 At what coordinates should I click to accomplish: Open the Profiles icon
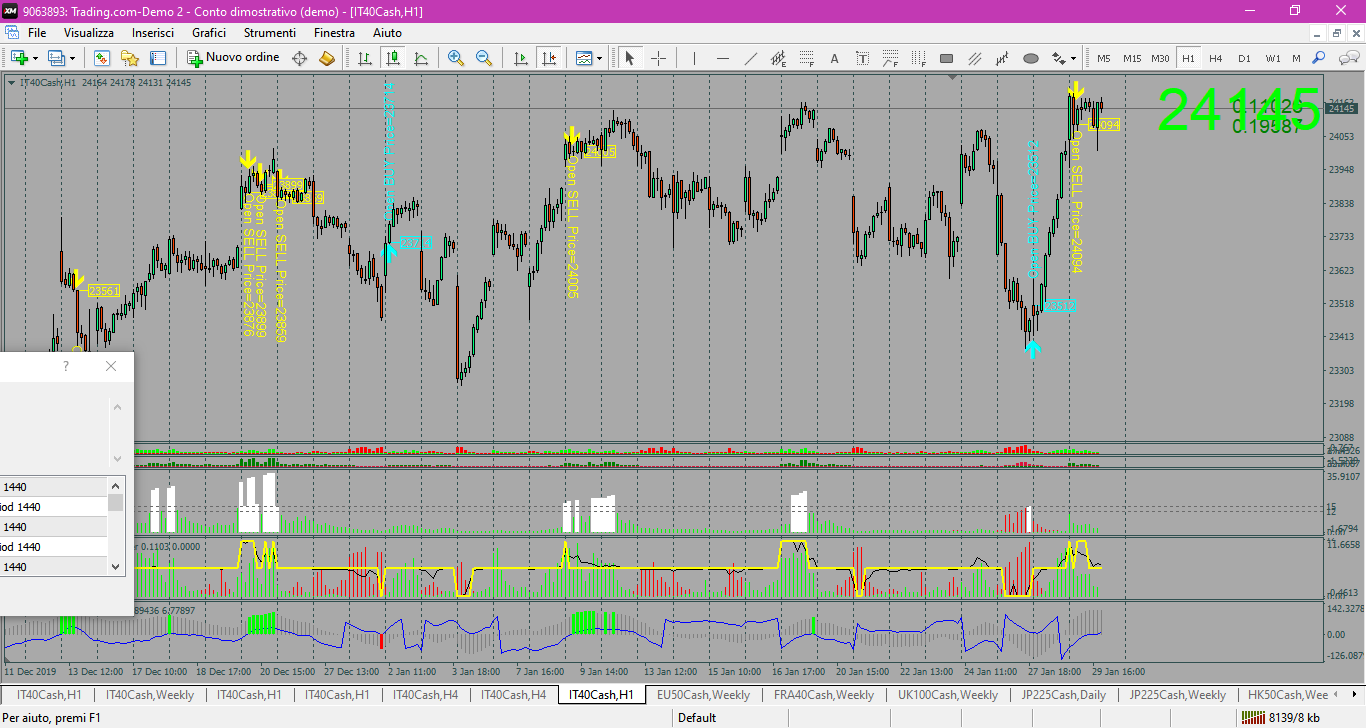(x=56, y=58)
